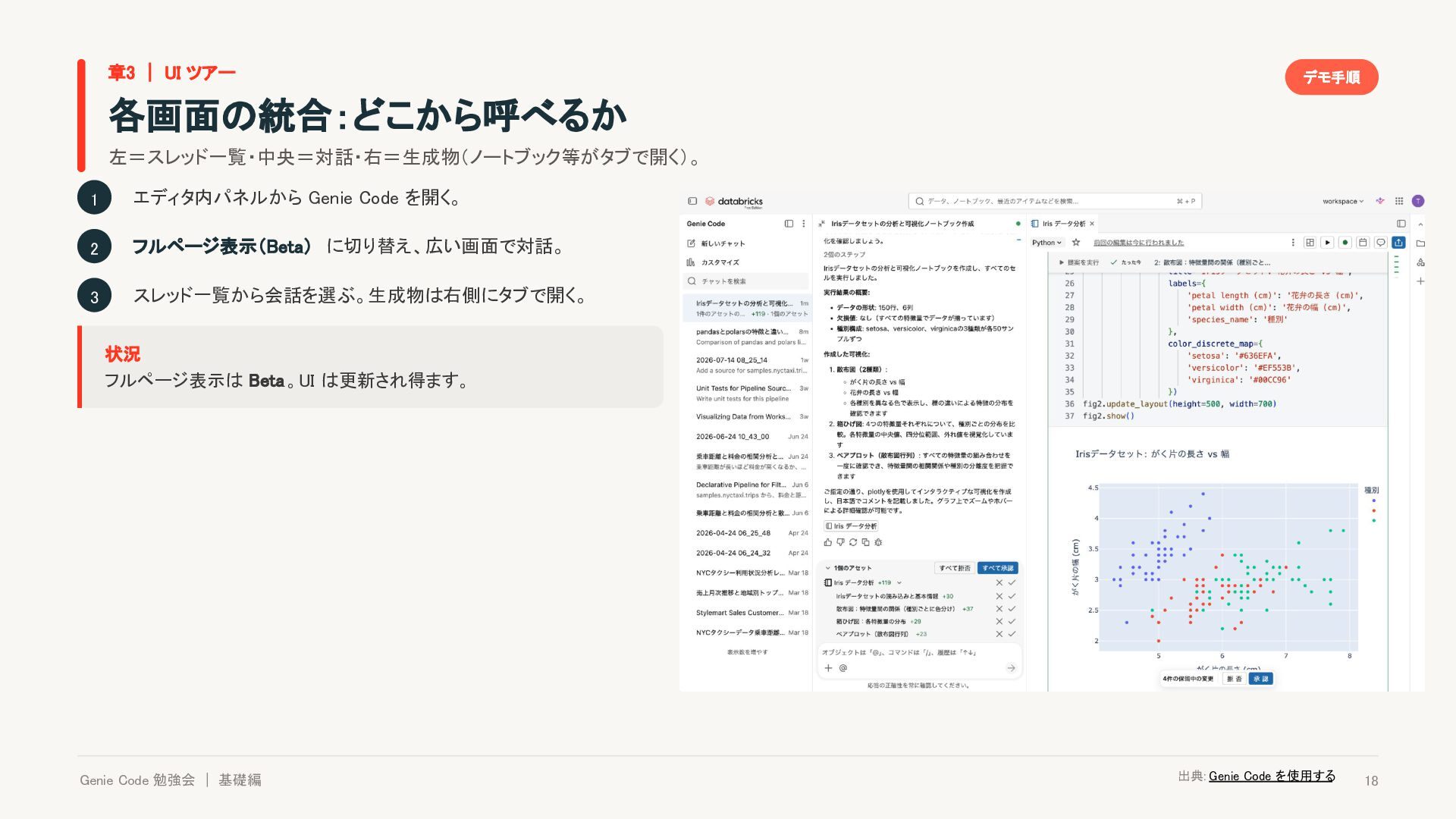The image size is (1456, 819).
Task: Copy the response with the copy icon
Action: click(x=865, y=542)
